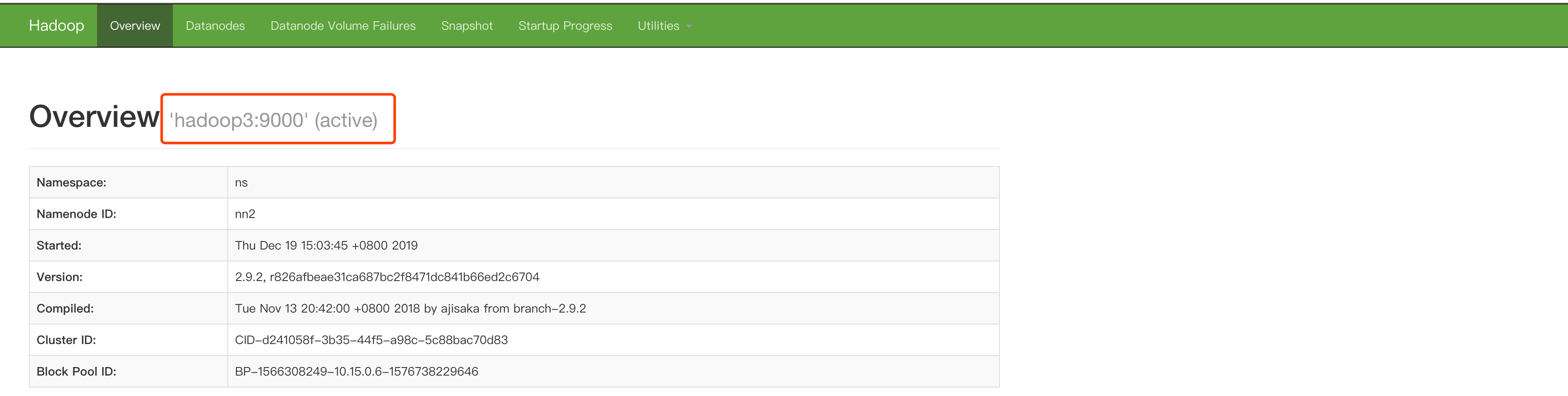View the Startup Progress tab
The width and height of the screenshot is (1568, 396).
(x=565, y=26)
